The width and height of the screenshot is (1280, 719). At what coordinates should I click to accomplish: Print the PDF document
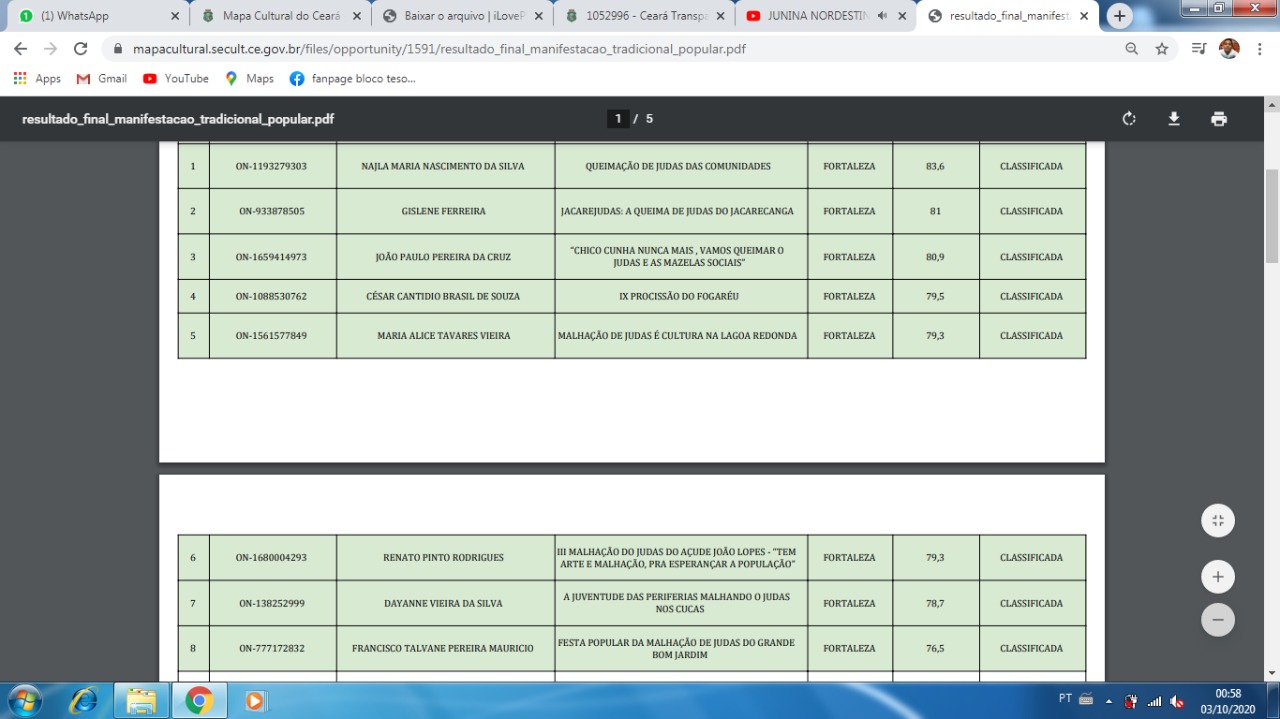click(x=1218, y=119)
